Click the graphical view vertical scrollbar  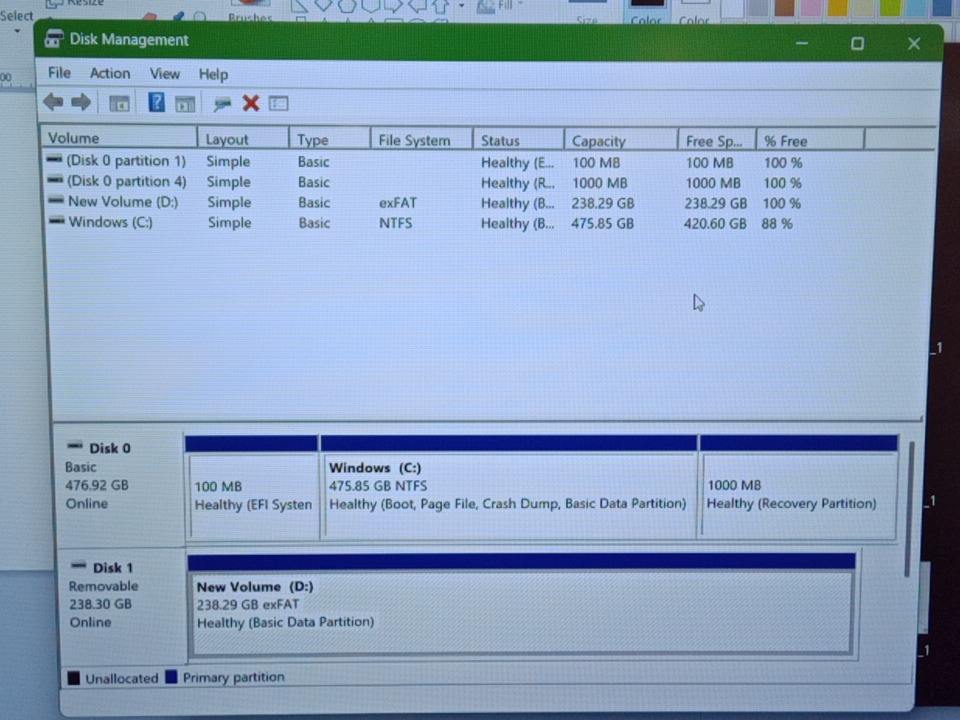click(x=910, y=509)
